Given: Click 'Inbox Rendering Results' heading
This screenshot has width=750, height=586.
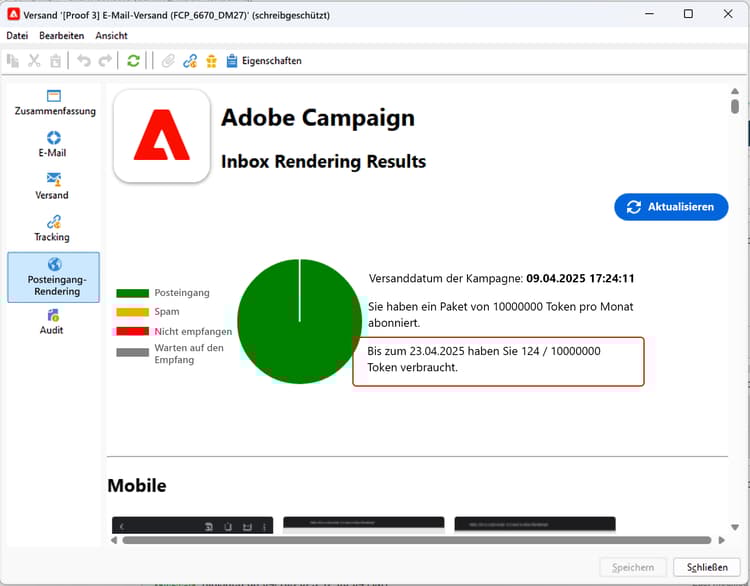Looking at the screenshot, I should pos(323,162).
